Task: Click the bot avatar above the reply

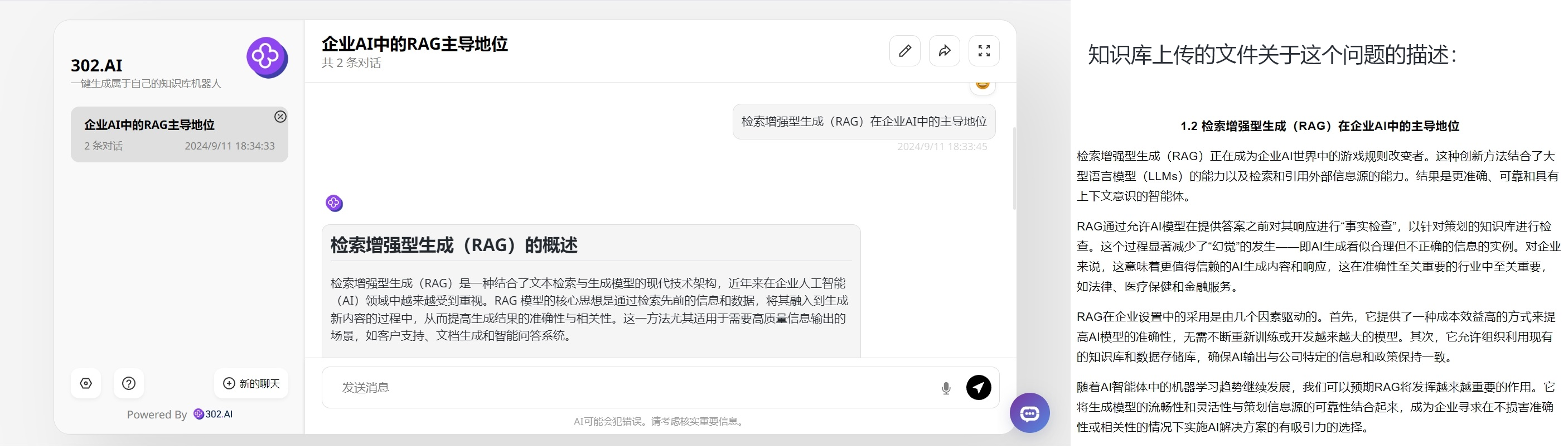Action: (x=334, y=203)
